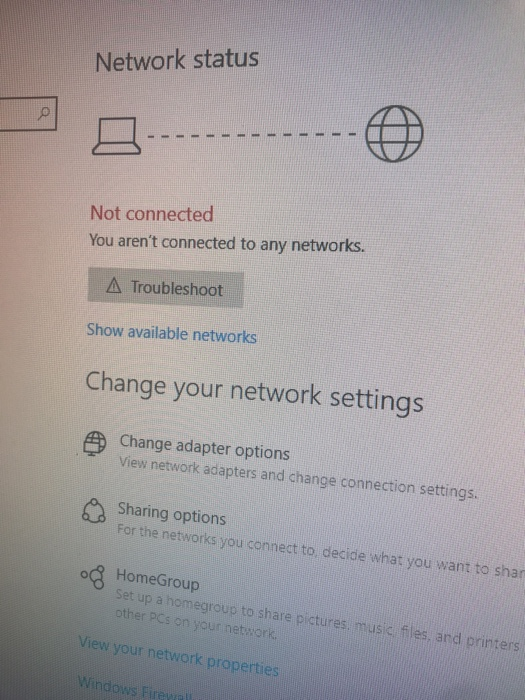Screen dimensions: 525x700
Task: Click View network adapters description text
Action: click(x=298, y=477)
